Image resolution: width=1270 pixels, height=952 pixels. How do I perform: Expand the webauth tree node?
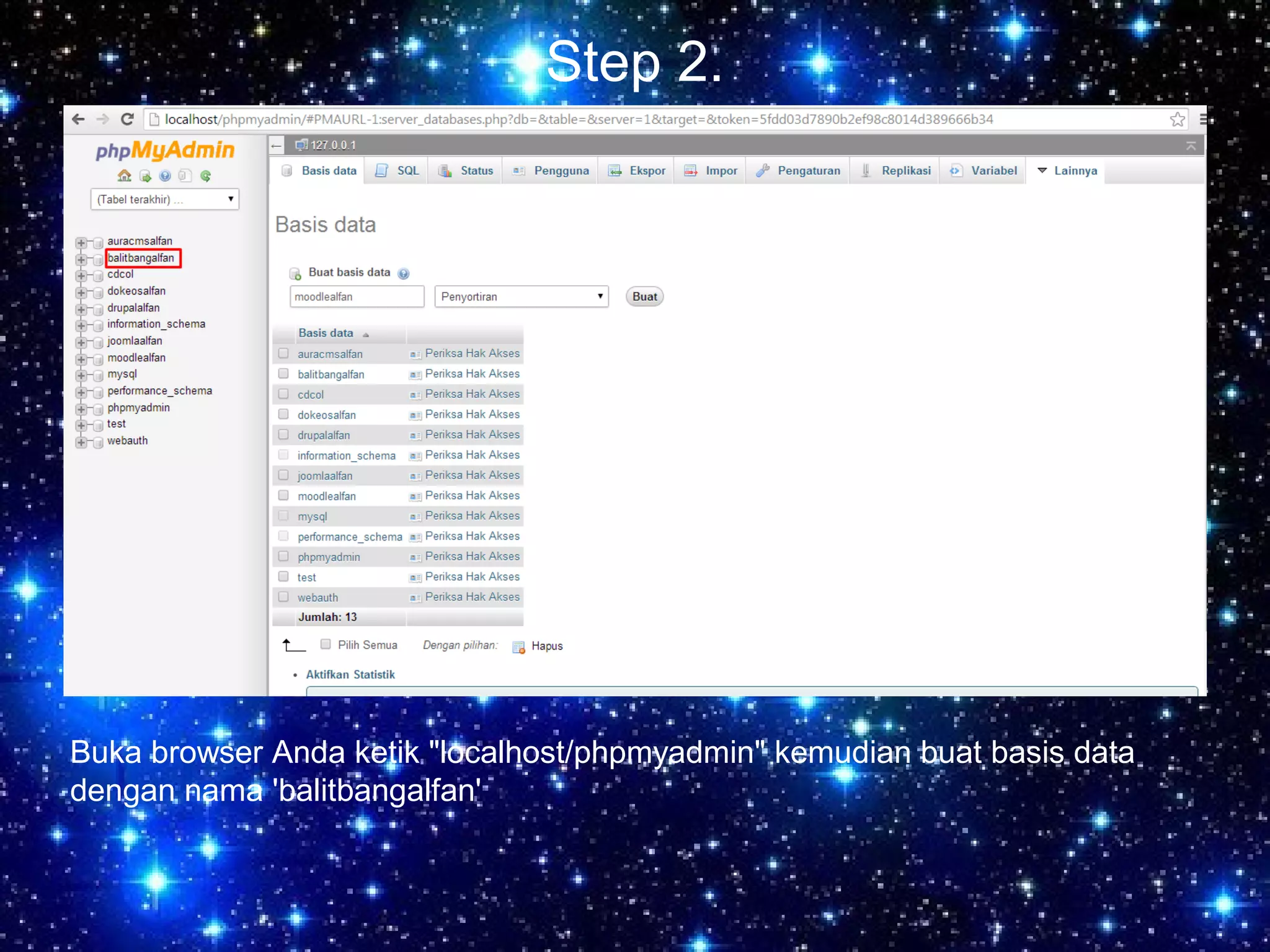click(x=81, y=442)
